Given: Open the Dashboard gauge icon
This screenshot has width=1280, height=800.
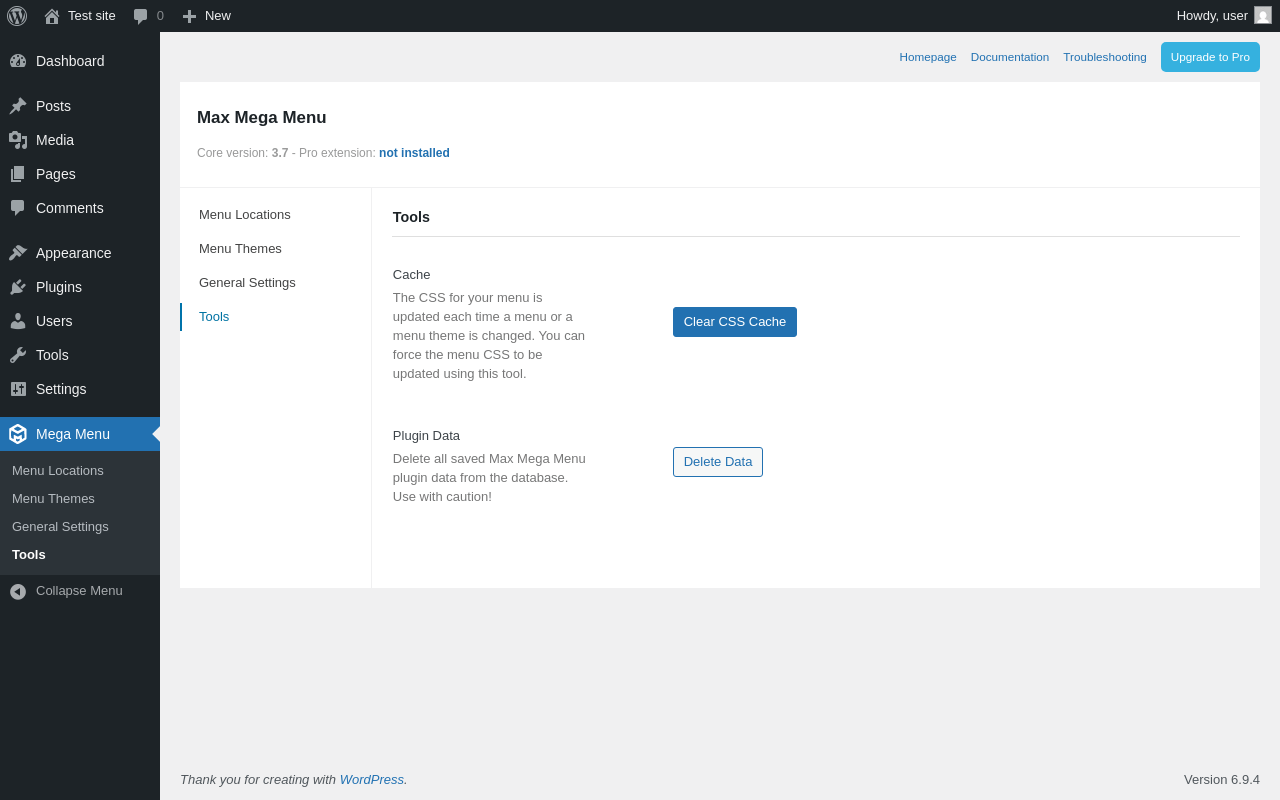Looking at the screenshot, I should tap(18, 61).
